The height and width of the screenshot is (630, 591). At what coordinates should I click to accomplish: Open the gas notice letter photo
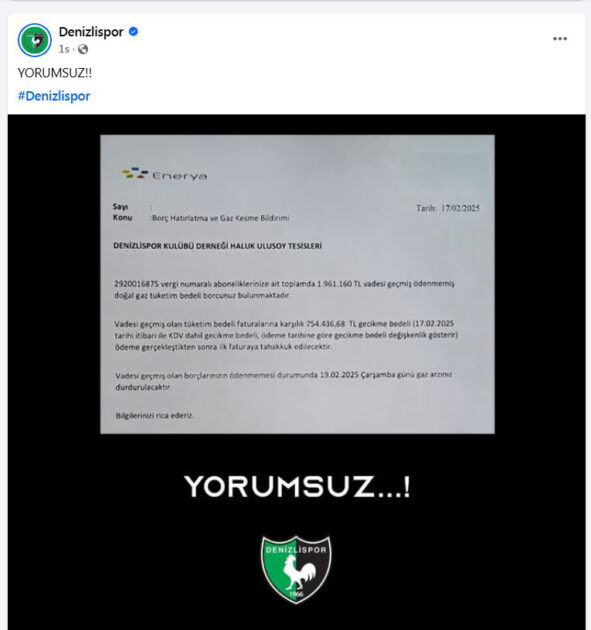tap(297, 284)
